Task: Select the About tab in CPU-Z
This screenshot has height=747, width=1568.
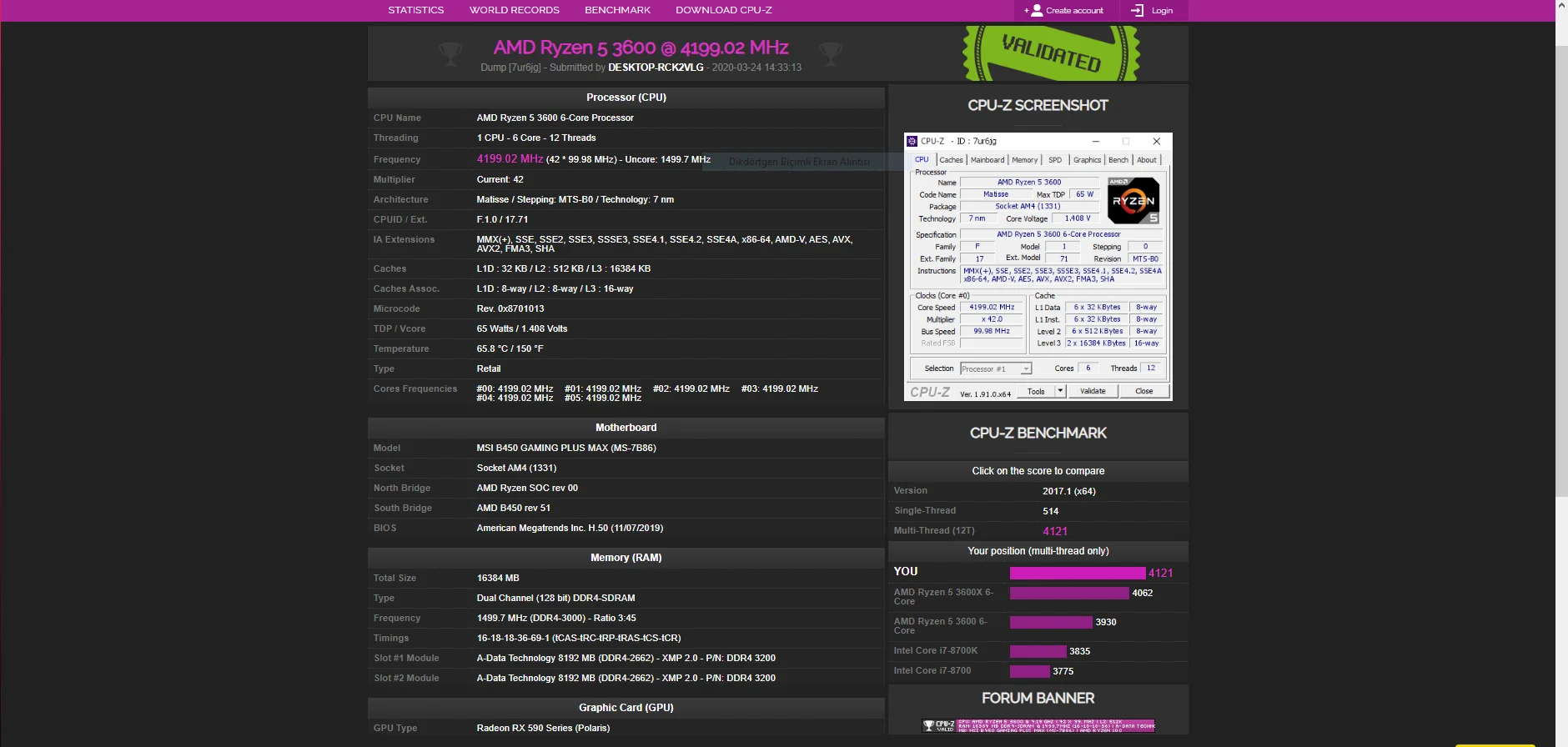Action: pyautogui.click(x=1147, y=160)
